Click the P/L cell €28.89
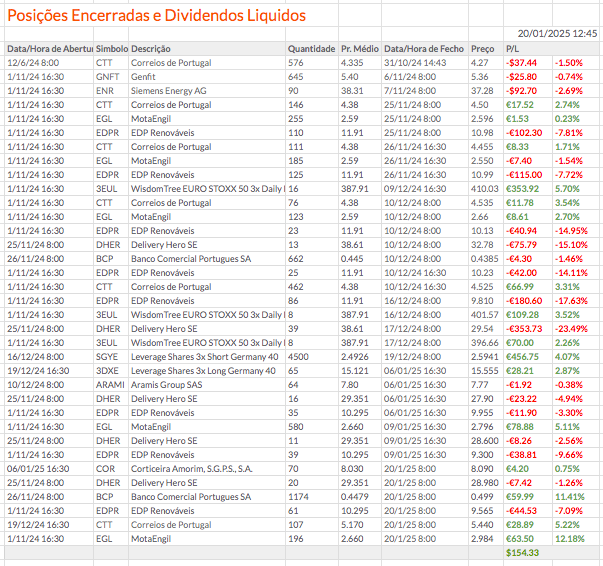This screenshot has width=603, height=566. (x=520, y=525)
